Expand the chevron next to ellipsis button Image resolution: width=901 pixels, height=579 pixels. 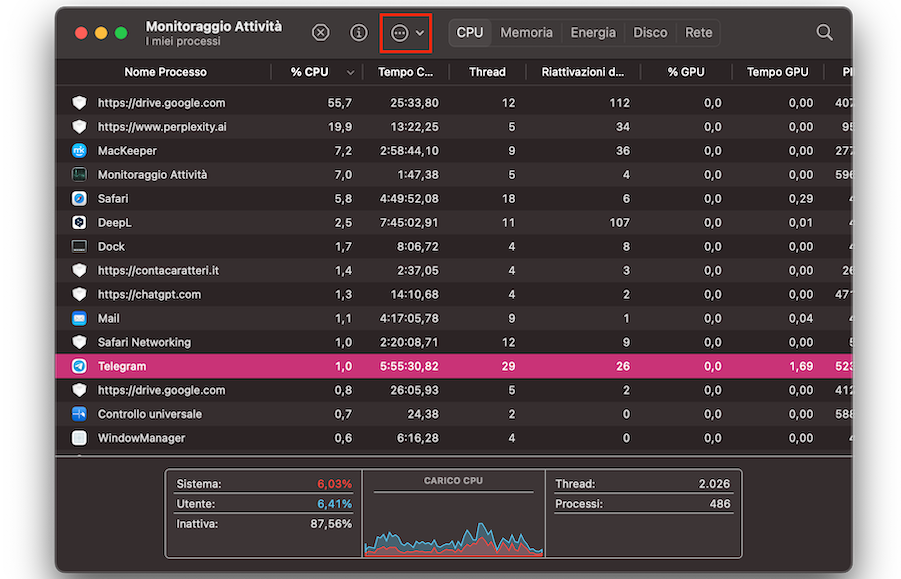[x=420, y=34]
